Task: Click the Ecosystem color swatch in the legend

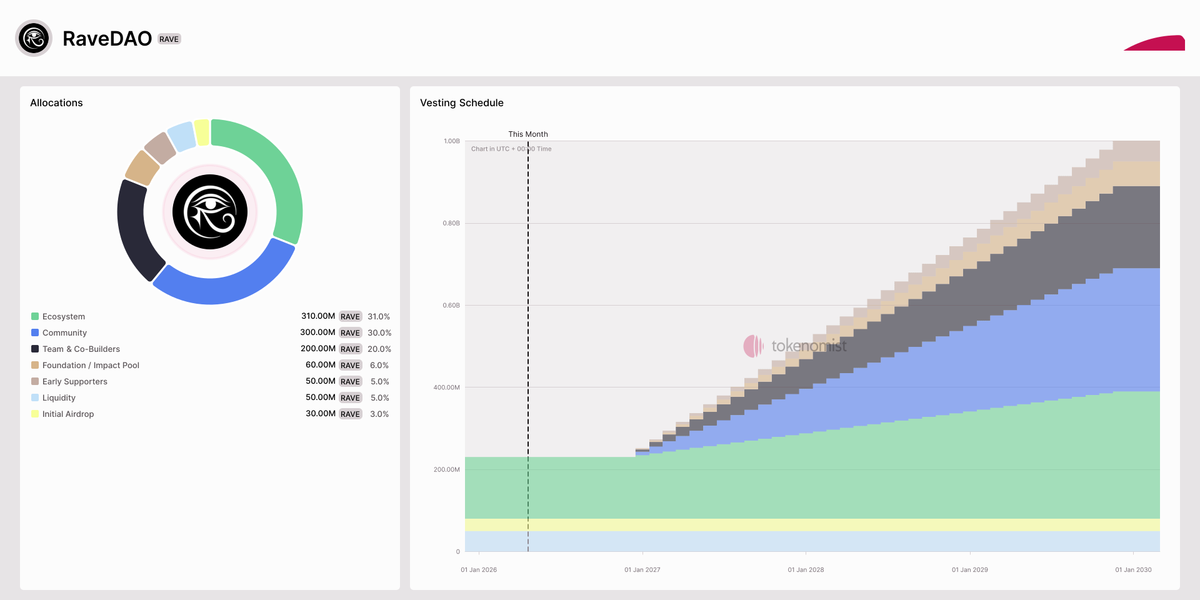Action: tap(34, 316)
